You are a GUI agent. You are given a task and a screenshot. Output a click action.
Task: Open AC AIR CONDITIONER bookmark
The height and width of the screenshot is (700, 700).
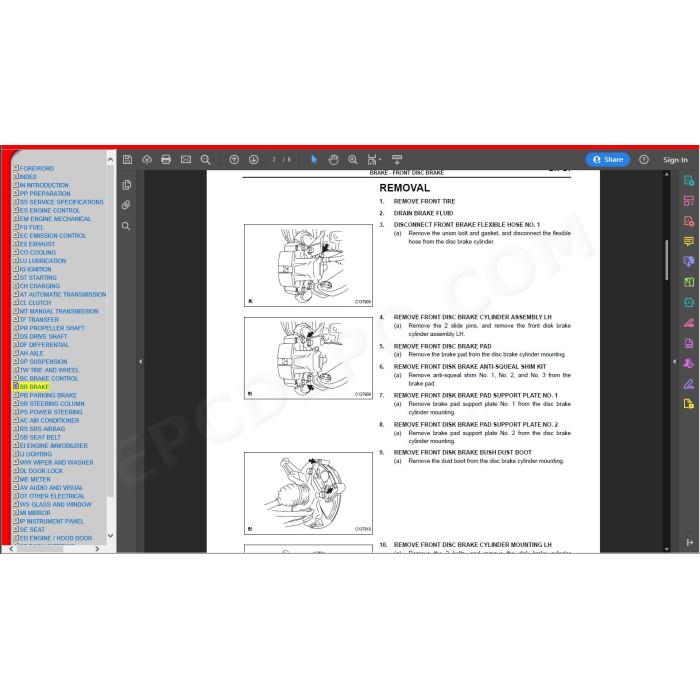tap(49, 421)
